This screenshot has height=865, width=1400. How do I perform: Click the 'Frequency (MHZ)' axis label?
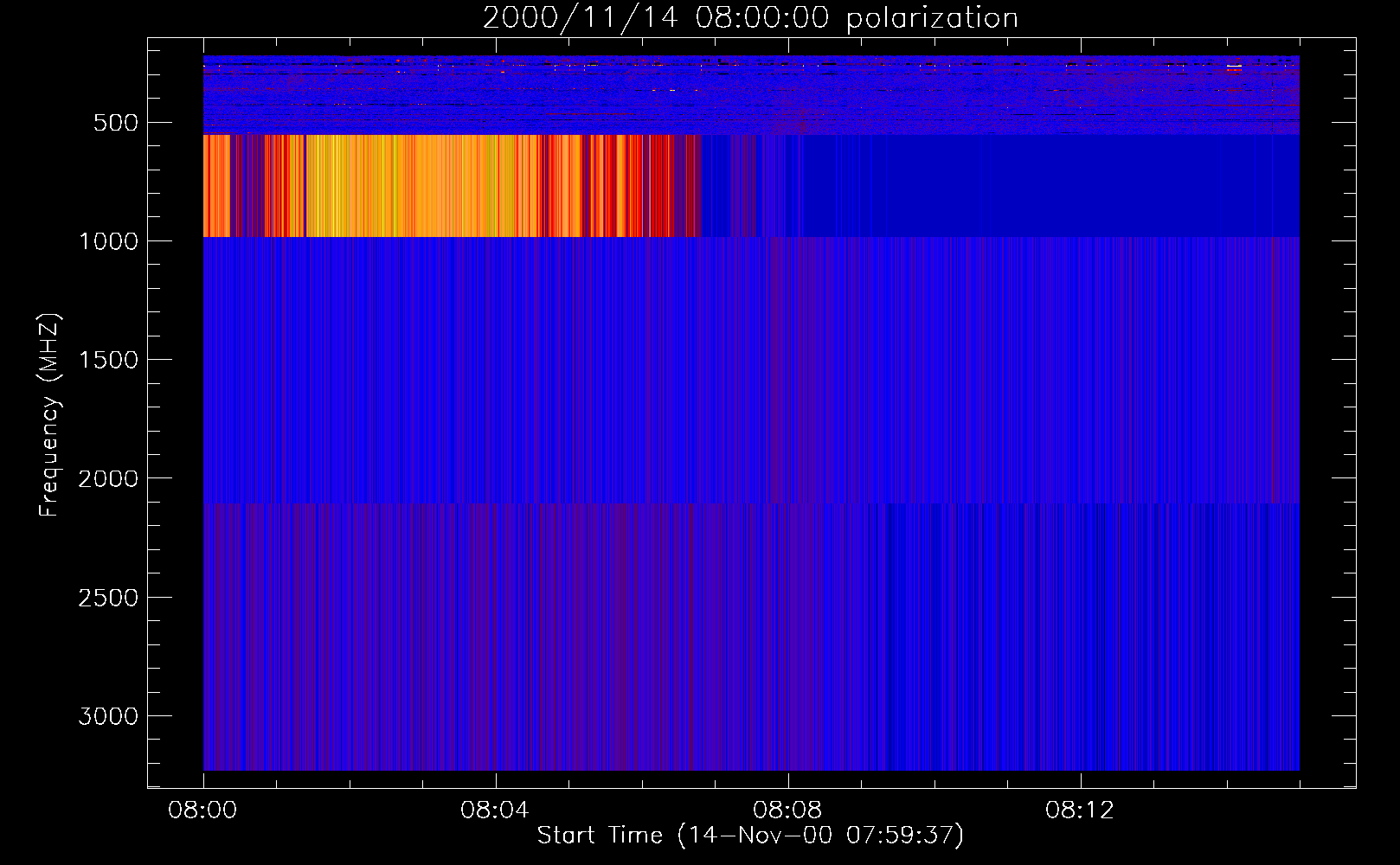point(50,415)
